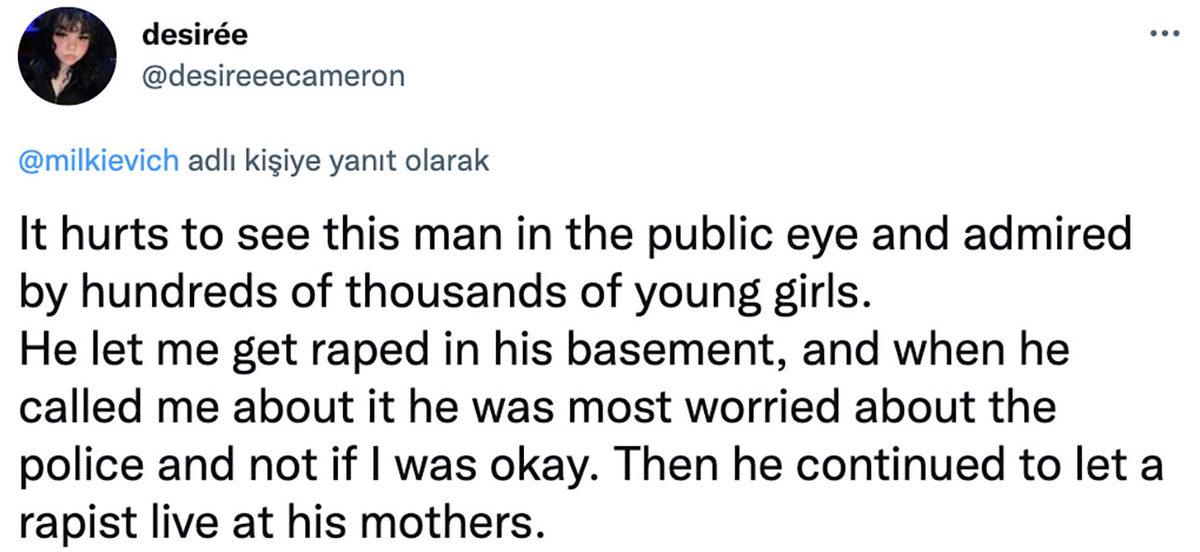The width and height of the screenshot is (1200, 552).
Task: Open the @milkievich mention link
Action: coord(98,161)
